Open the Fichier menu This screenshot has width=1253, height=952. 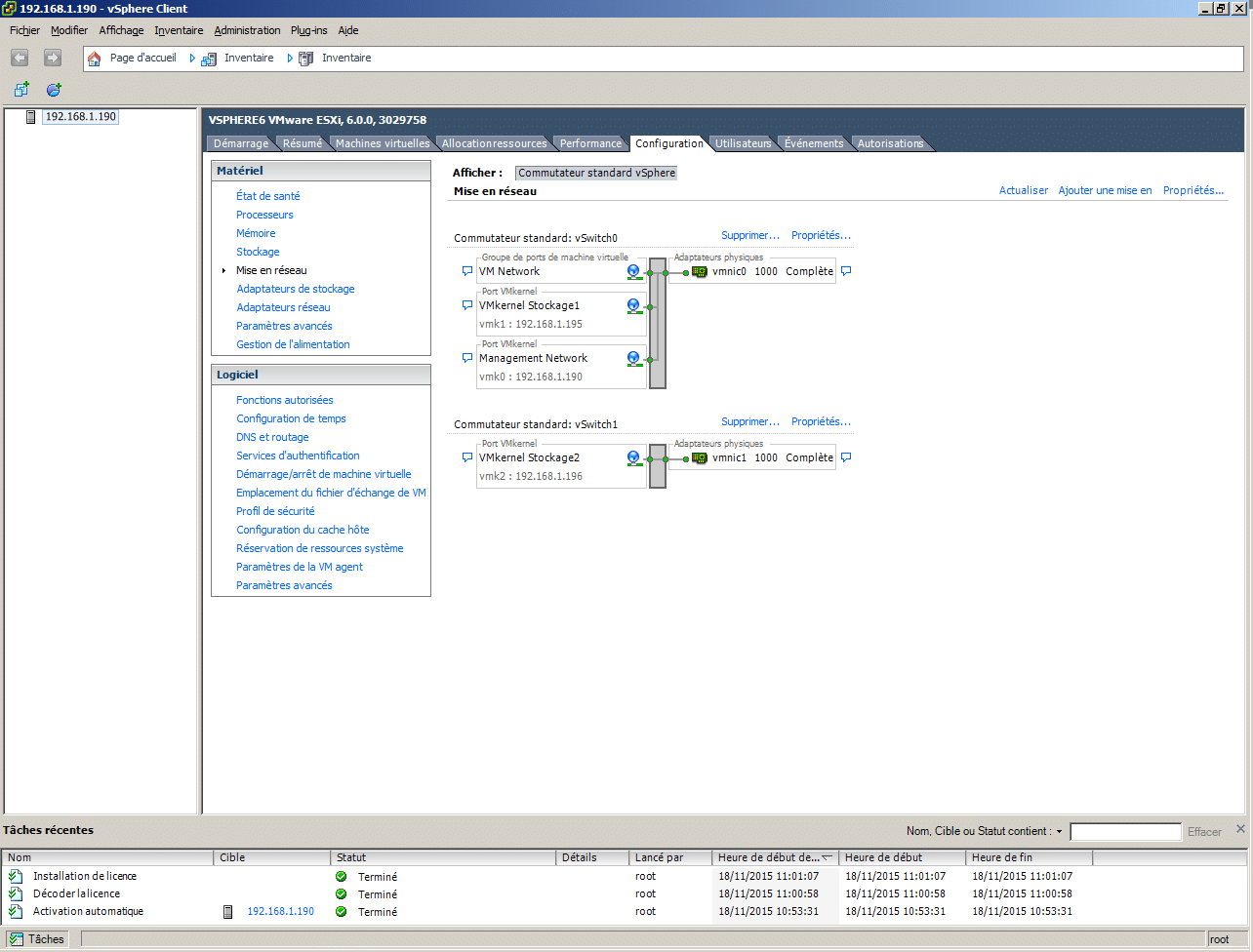pyautogui.click(x=24, y=30)
